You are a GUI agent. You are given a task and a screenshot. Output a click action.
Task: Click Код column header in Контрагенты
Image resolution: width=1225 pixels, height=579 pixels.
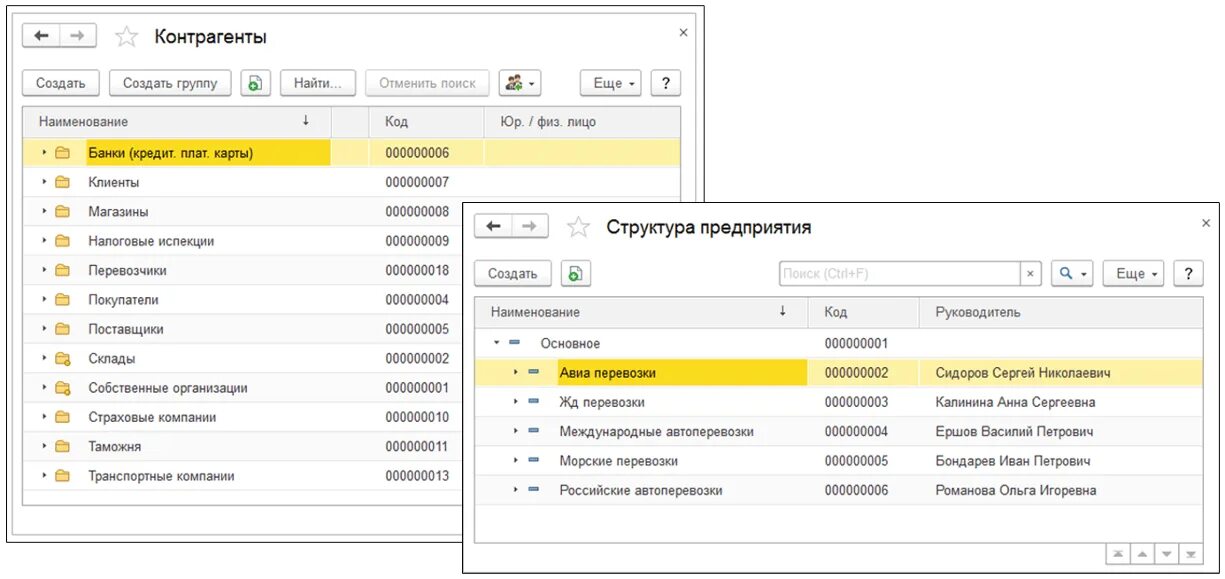[x=427, y=121]
